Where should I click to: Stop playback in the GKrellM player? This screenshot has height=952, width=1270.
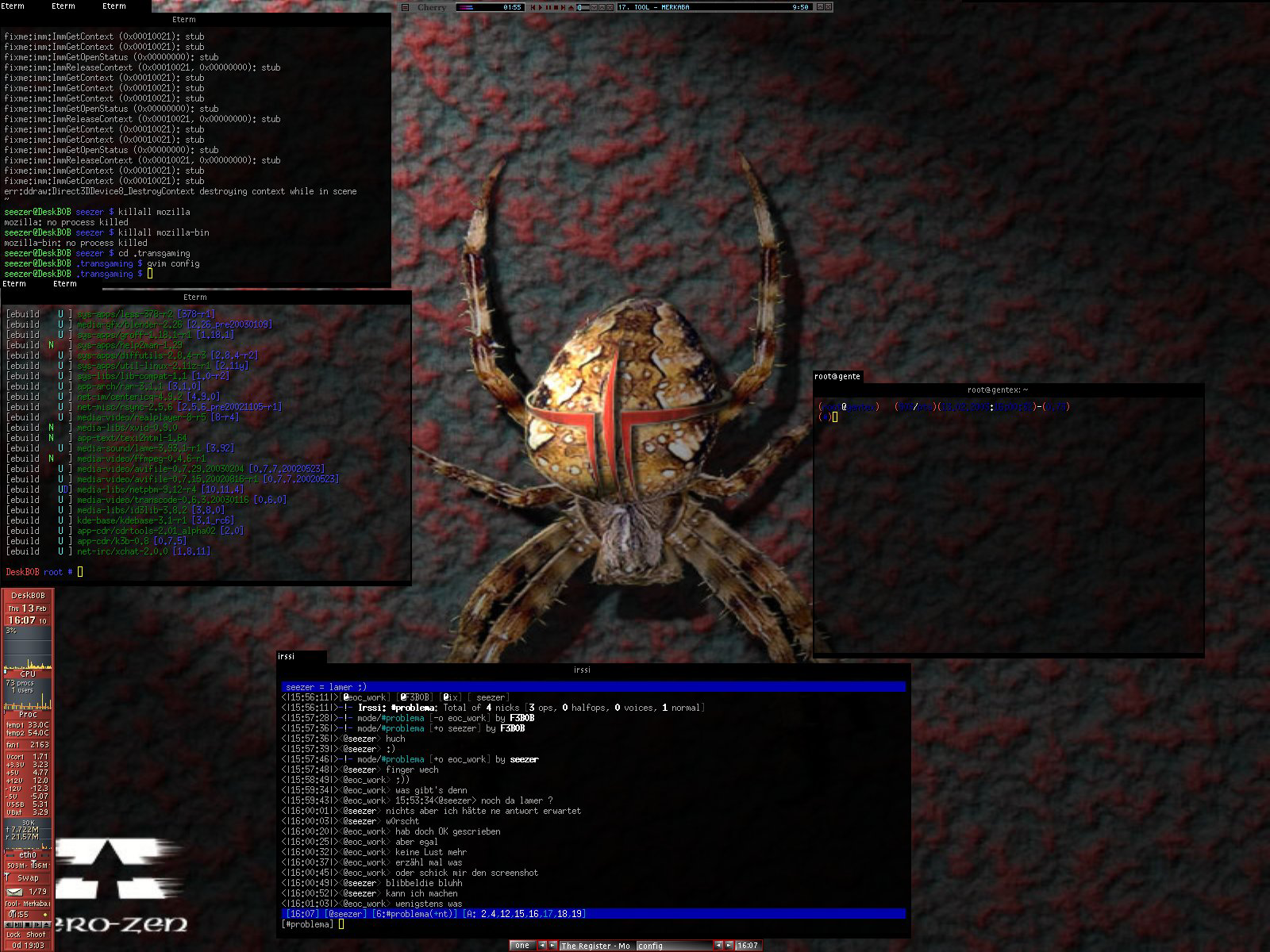(x=28, y=925)
